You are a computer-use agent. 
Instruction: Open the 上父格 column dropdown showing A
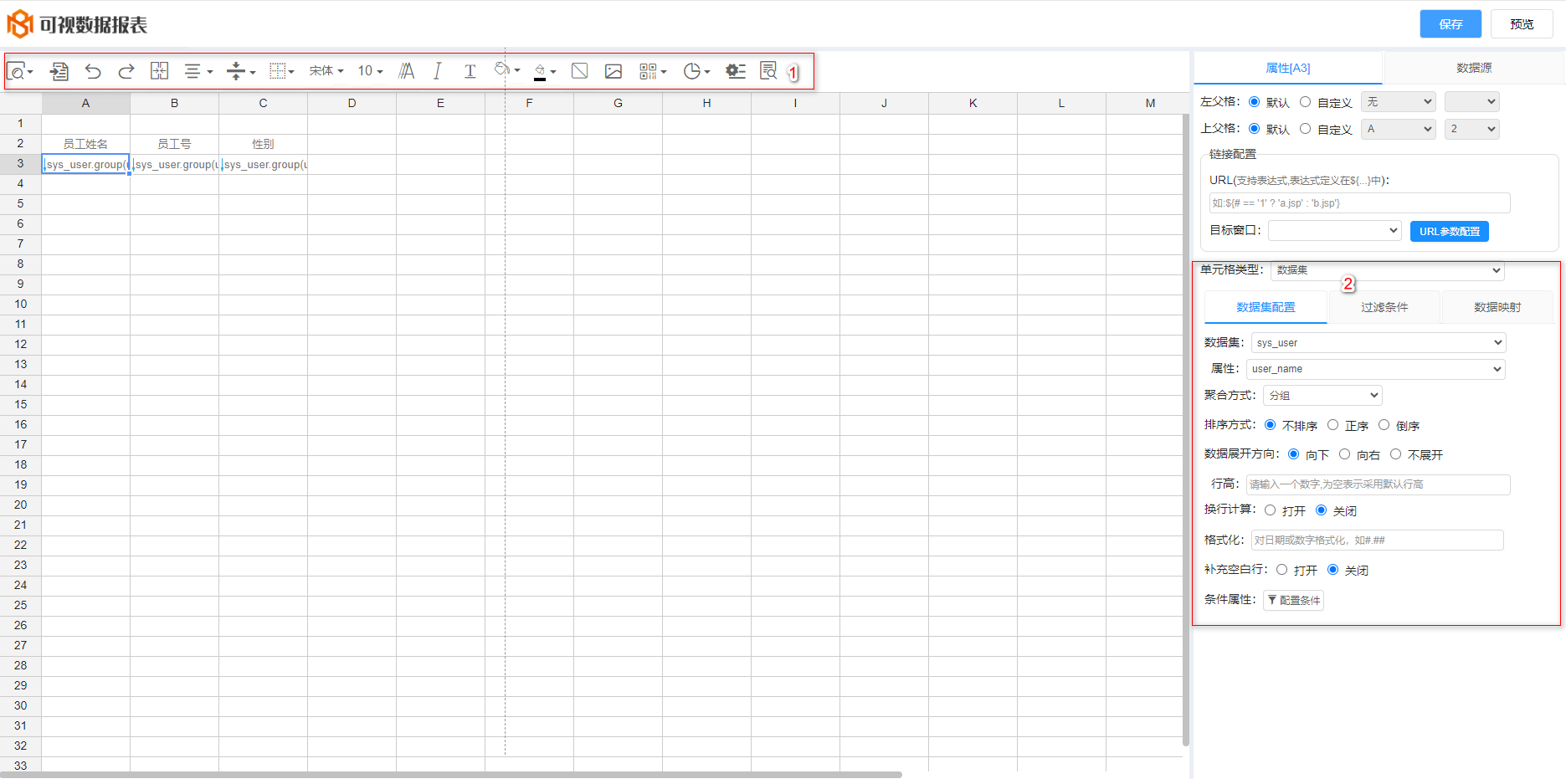click(x=1399, y=129)
